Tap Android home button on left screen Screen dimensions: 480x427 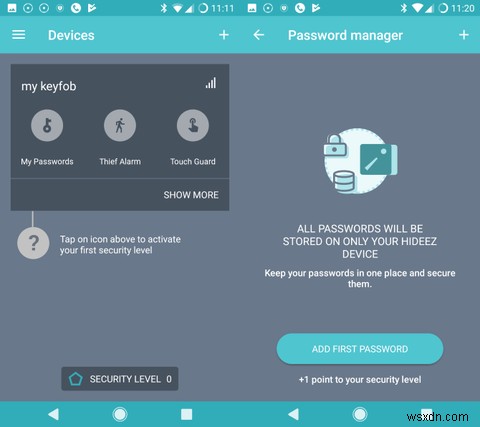(120, 414)
